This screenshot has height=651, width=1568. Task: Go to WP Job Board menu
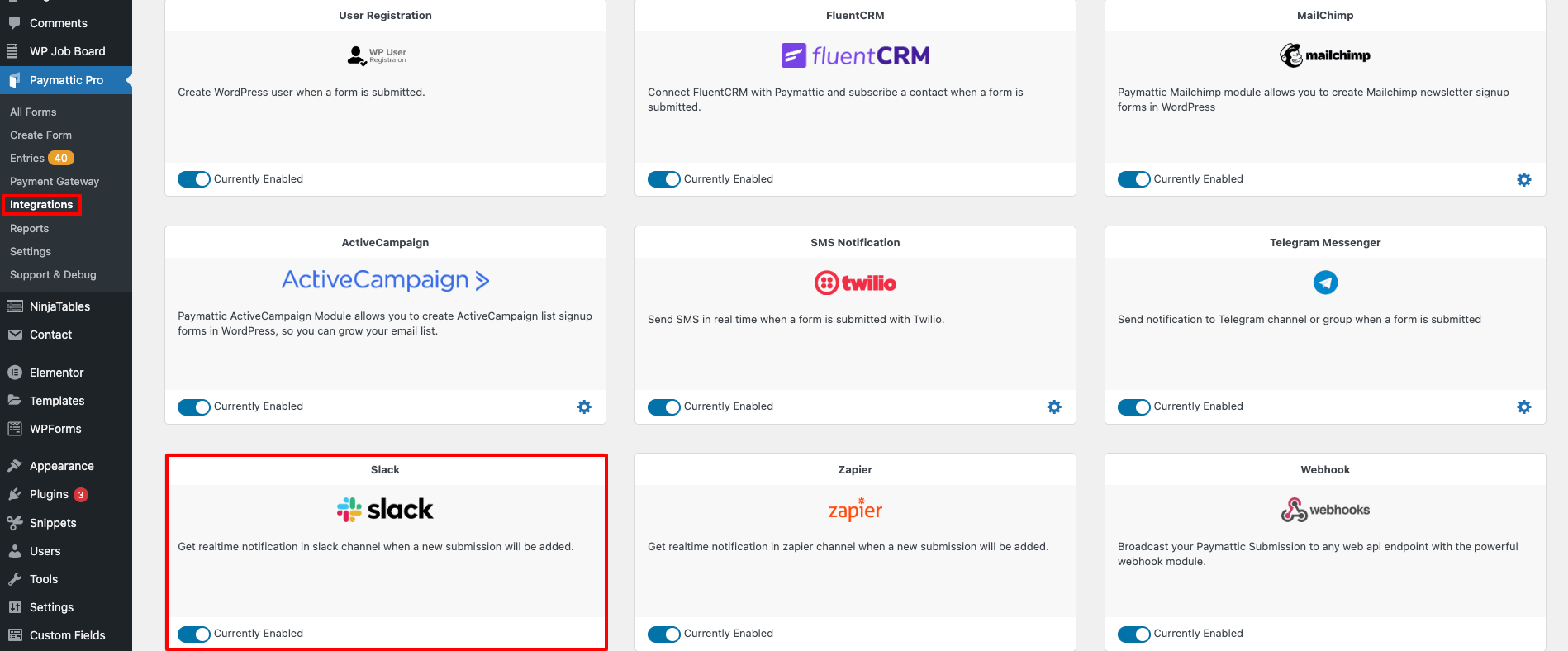tap(67, 51)
